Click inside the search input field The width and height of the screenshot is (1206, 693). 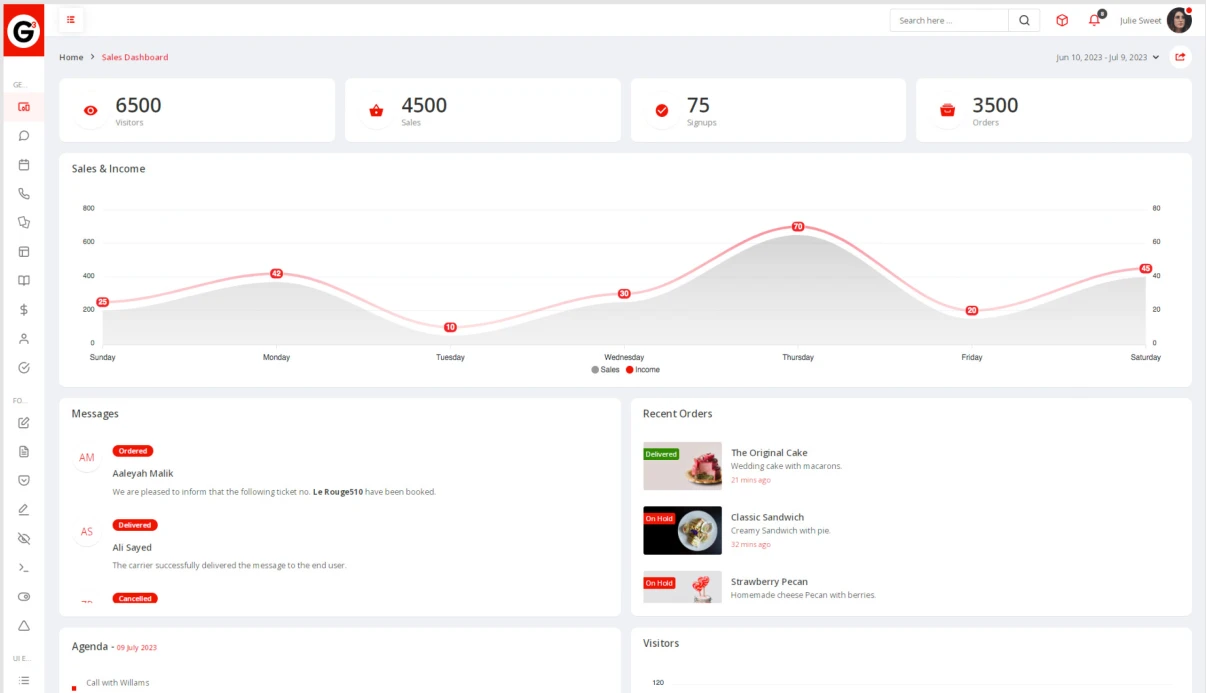[948, 20]
